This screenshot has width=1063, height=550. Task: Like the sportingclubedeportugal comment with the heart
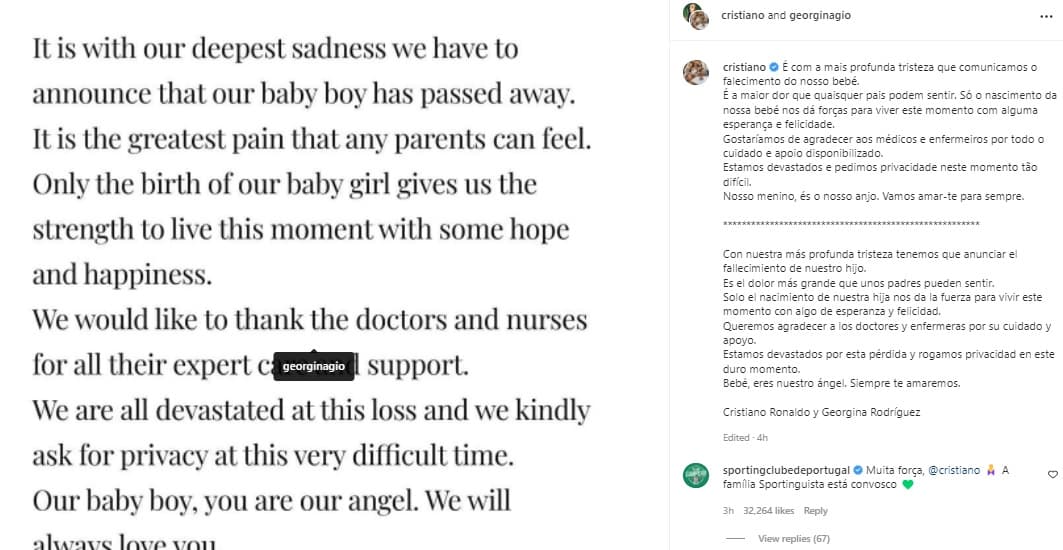[1052, 474]
